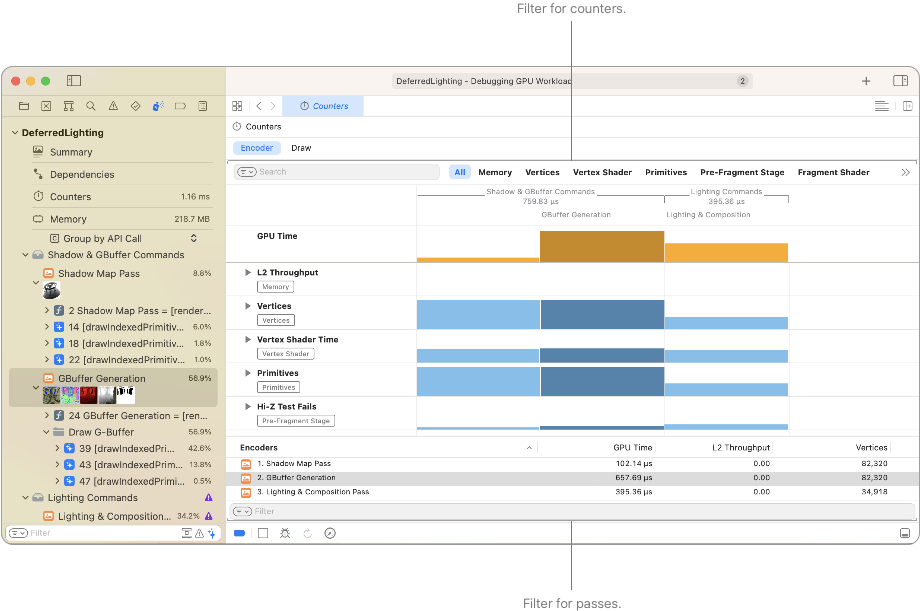Expand the L2 Throughput counter row
920x611 pixels.
click(248, 272)
